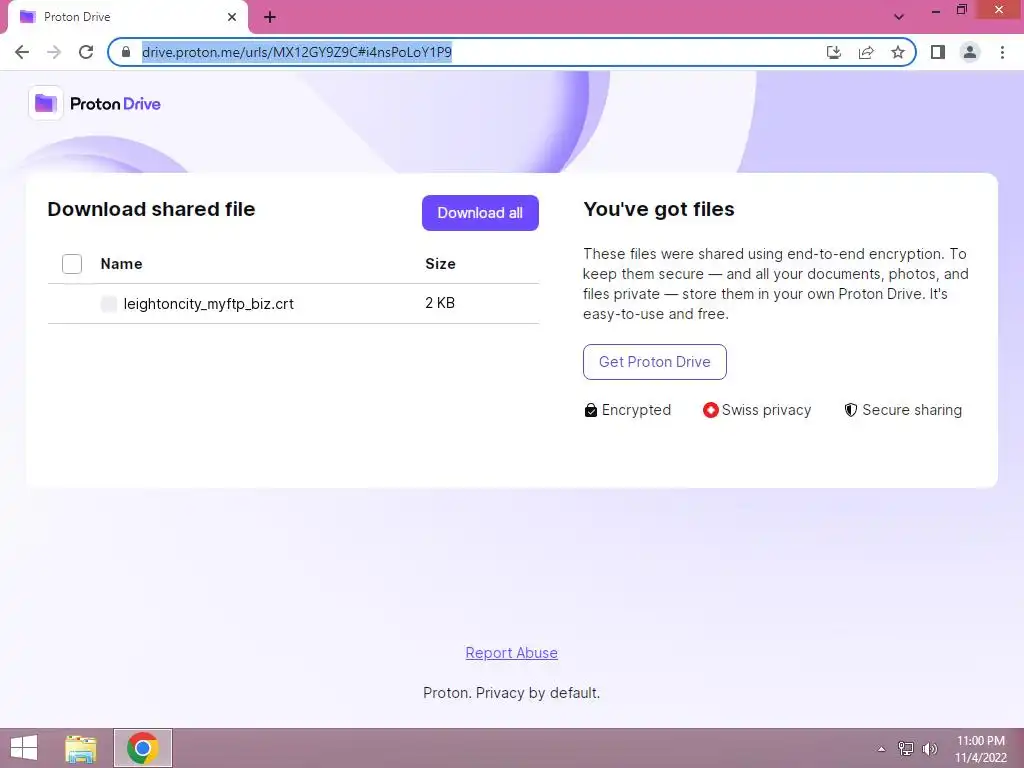Click the install app icon in address bar
The width and height of the screenshot is (1024, 768).
point(833,52)
